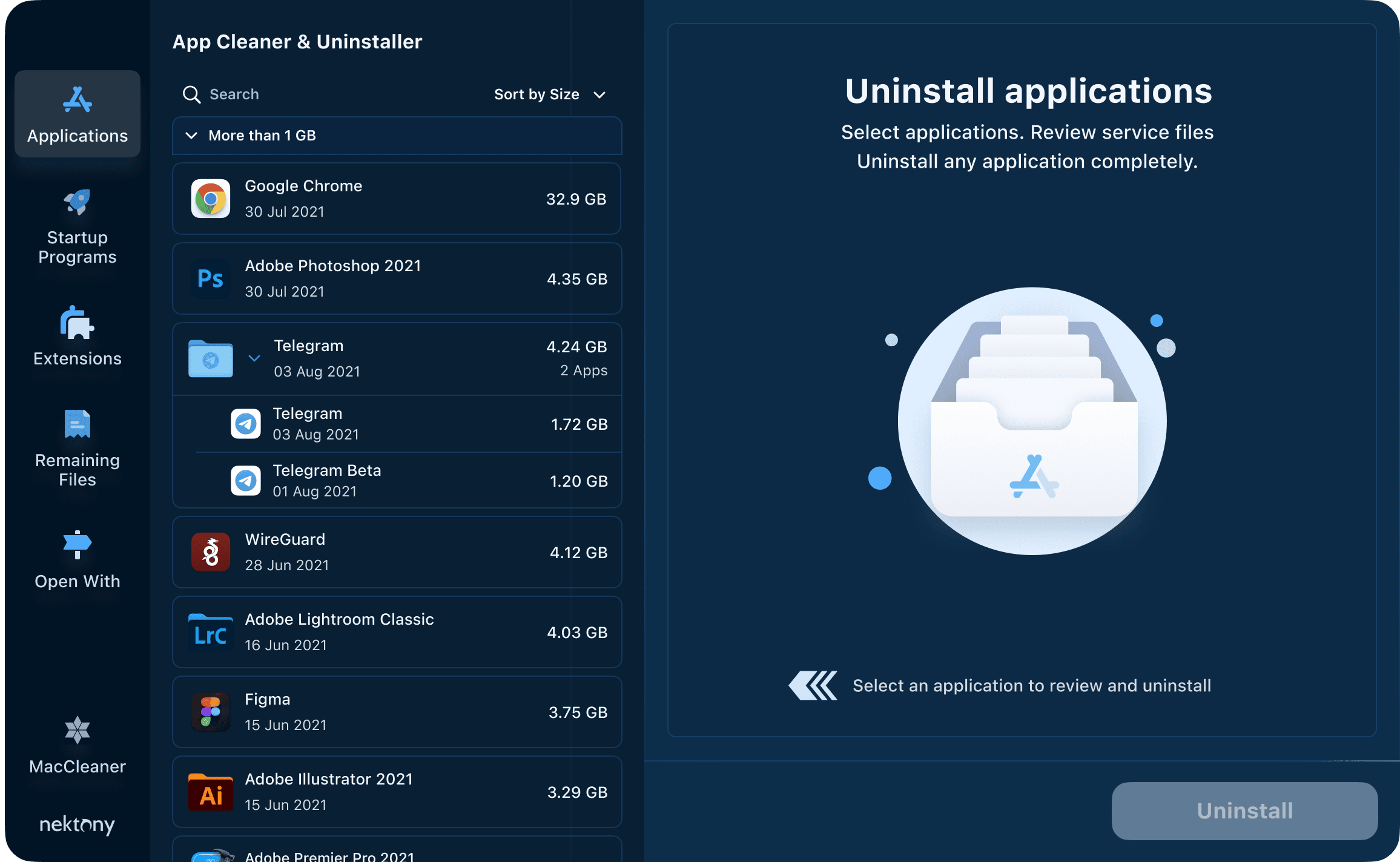Select Adobe Lightroom Classic entry
Screen dimensions: 1400x862
pyautogui.click(x=397, y=632)
